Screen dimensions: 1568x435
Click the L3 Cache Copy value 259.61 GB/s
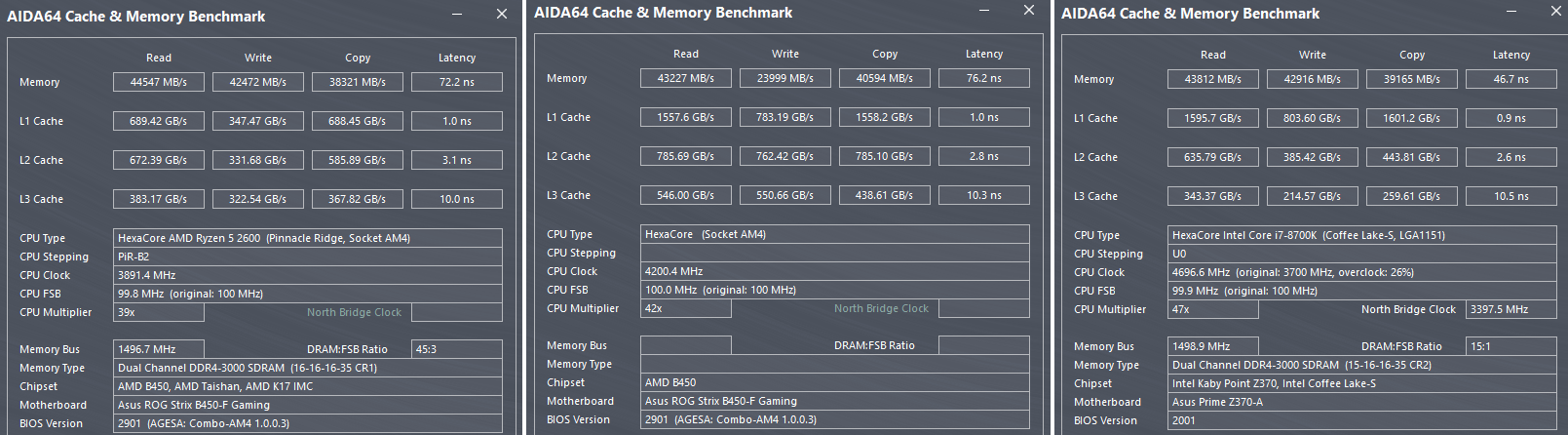tap(1411, 197)
